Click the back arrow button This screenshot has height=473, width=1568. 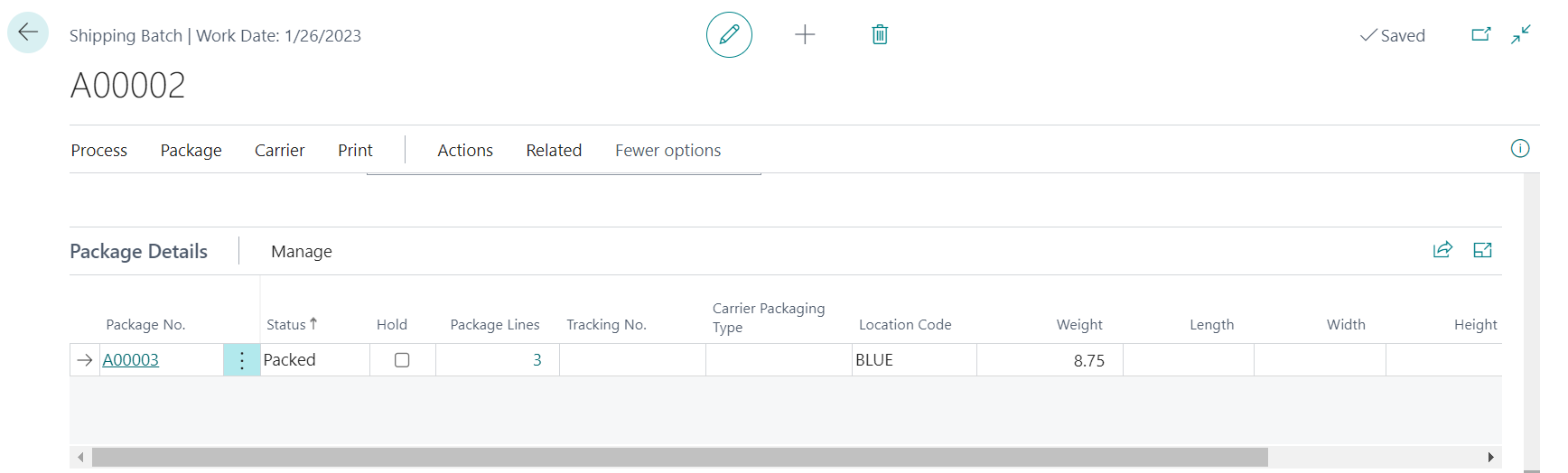28,32
